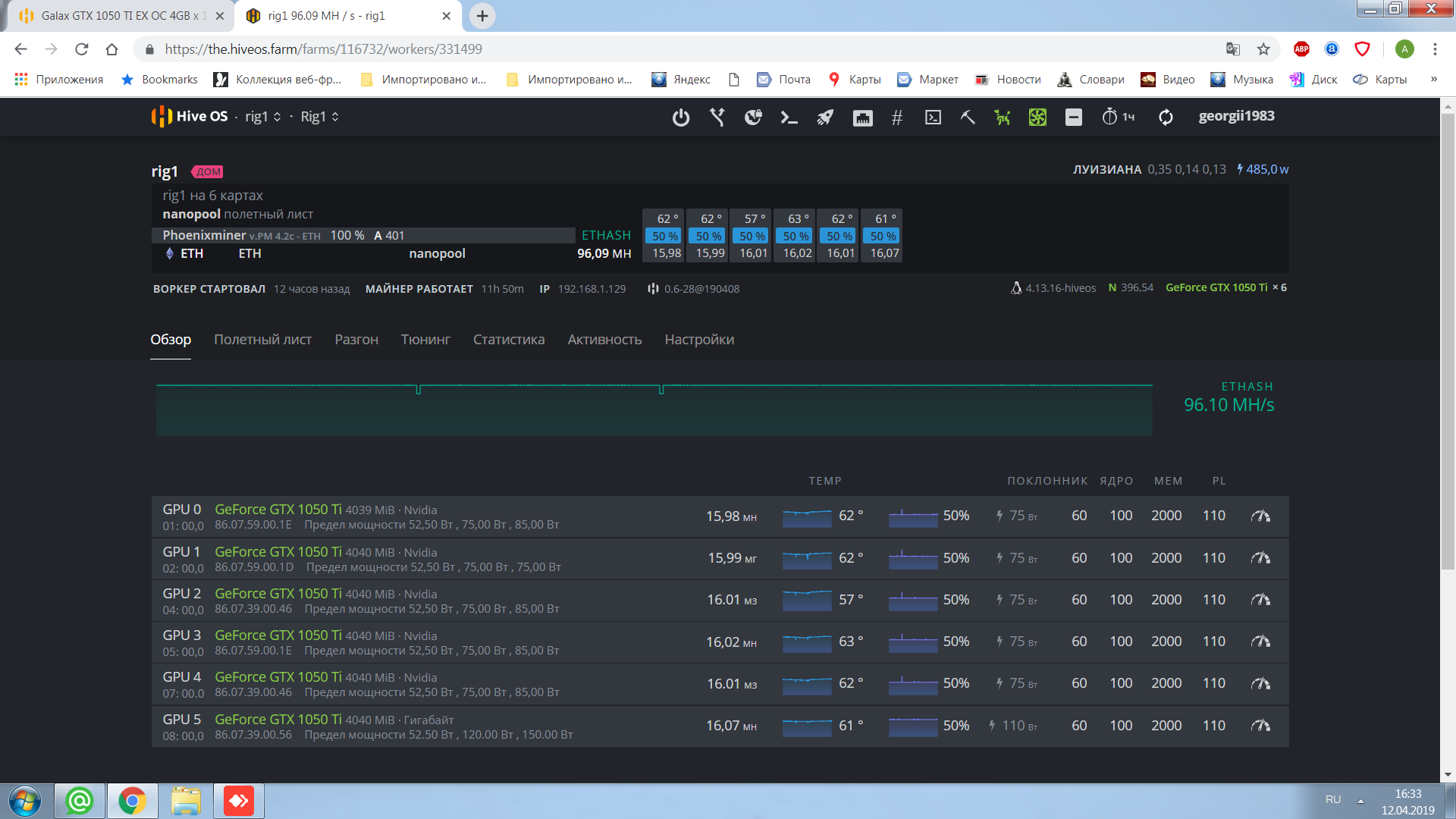This screenshot has height=819, width=1456.
Task: Expand the rig1 farm selector dropdown
Action: click(263, 117)
